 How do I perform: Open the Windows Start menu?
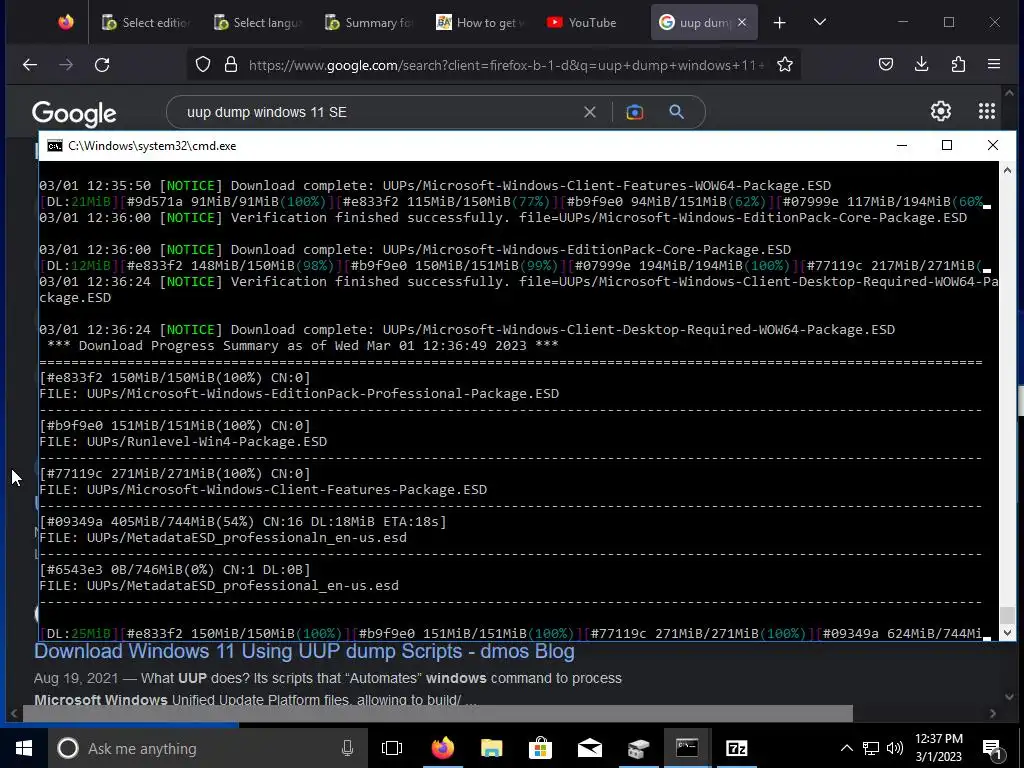(x=24, y=748)
